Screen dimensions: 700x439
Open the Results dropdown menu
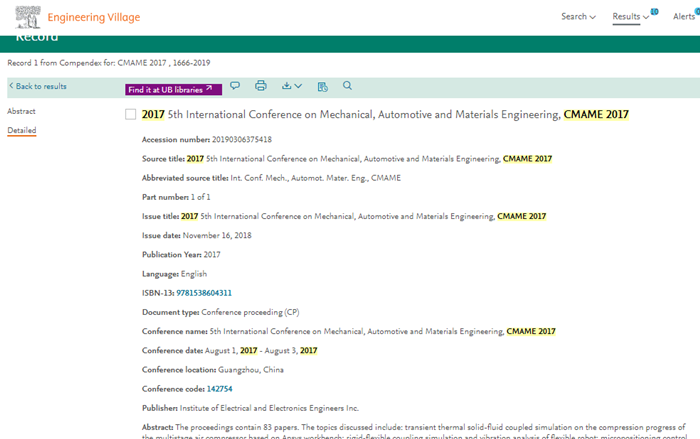pyautogui.click(x=630, y=17)
